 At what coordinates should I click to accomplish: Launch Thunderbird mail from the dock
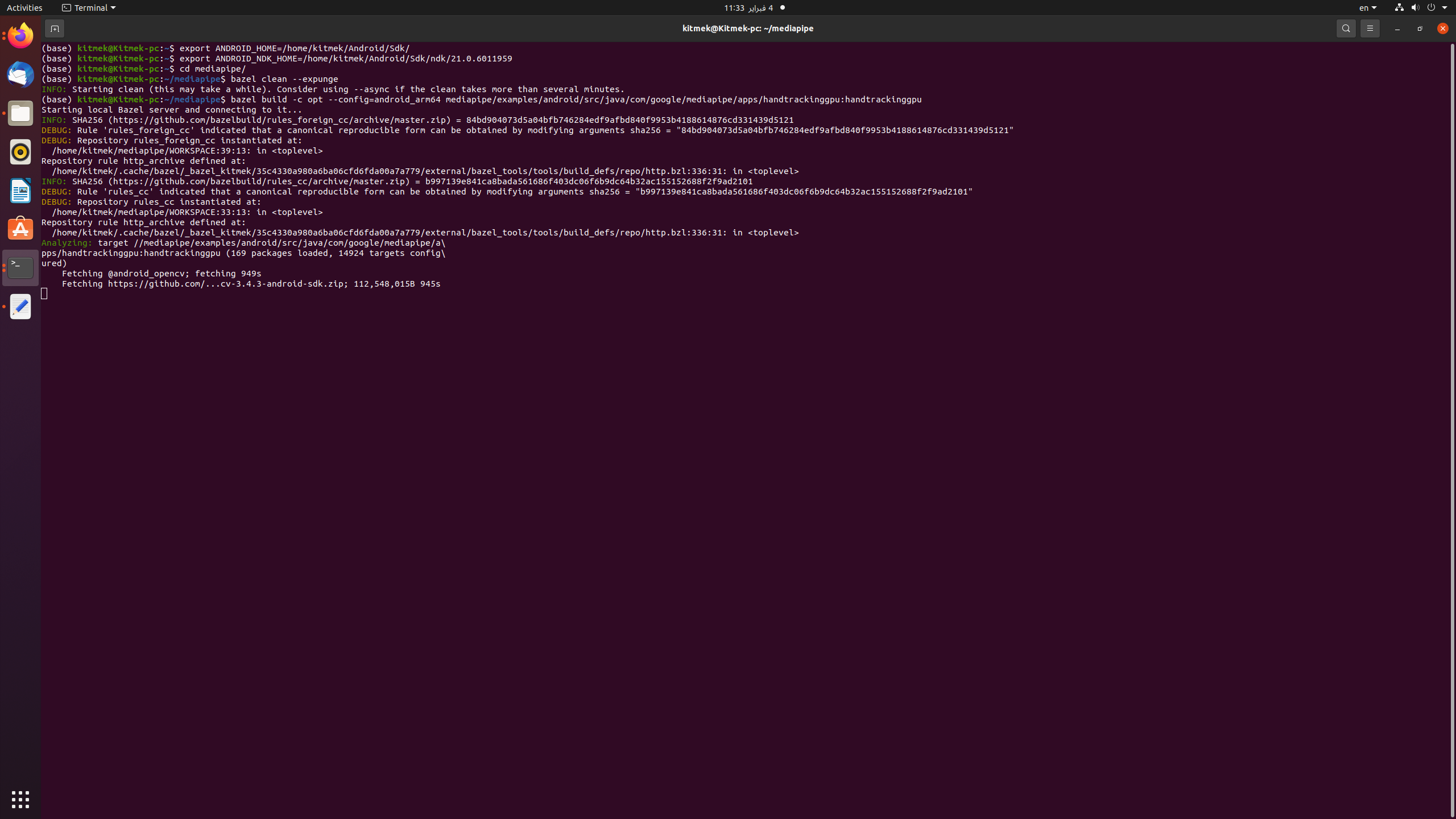[x=20, y=74]
